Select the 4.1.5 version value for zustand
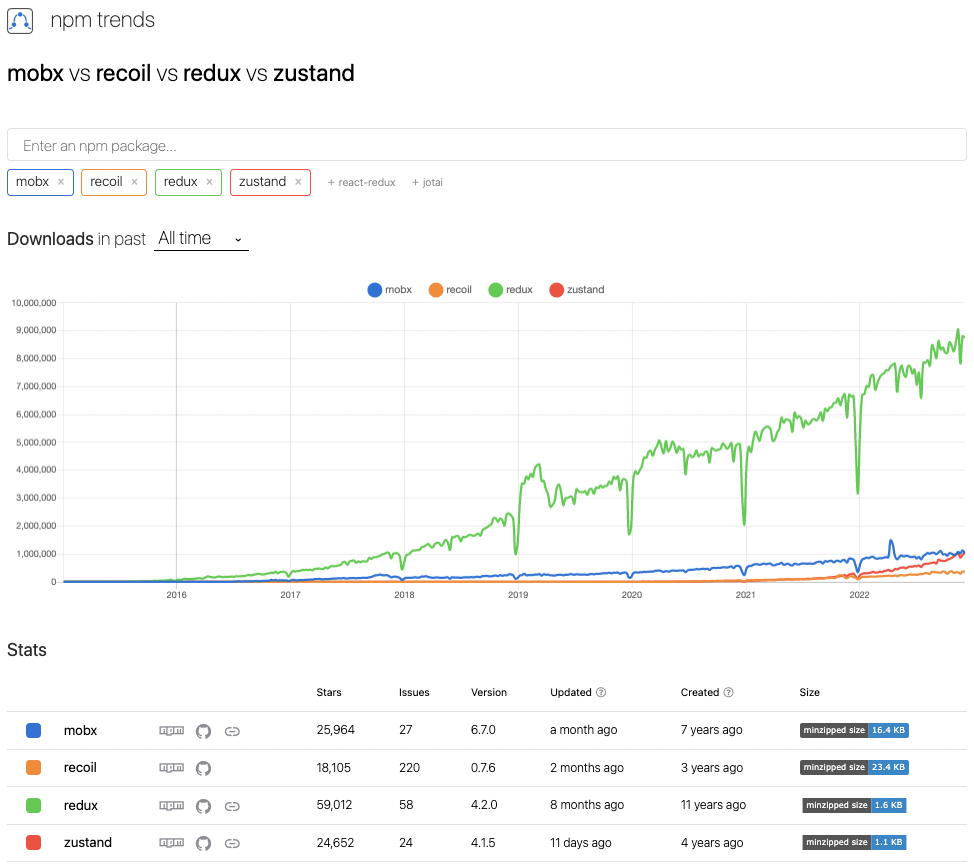The image size is (974, 867). [483, 843]
